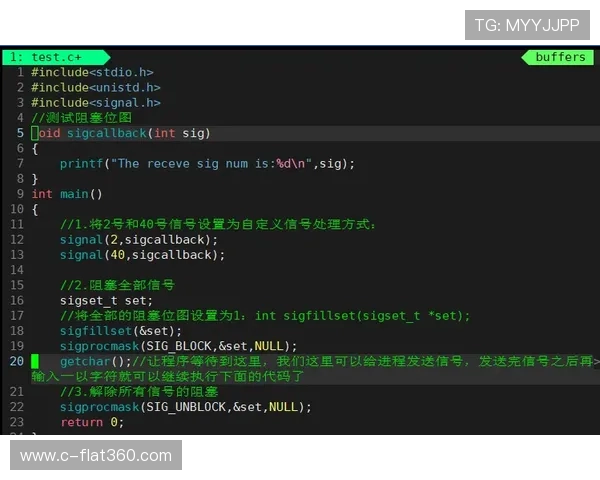Image resolution: width=600 pixels, height=480 pixels.
Task: Click return 0; on line 23
Action: click(x=92, y=423)
